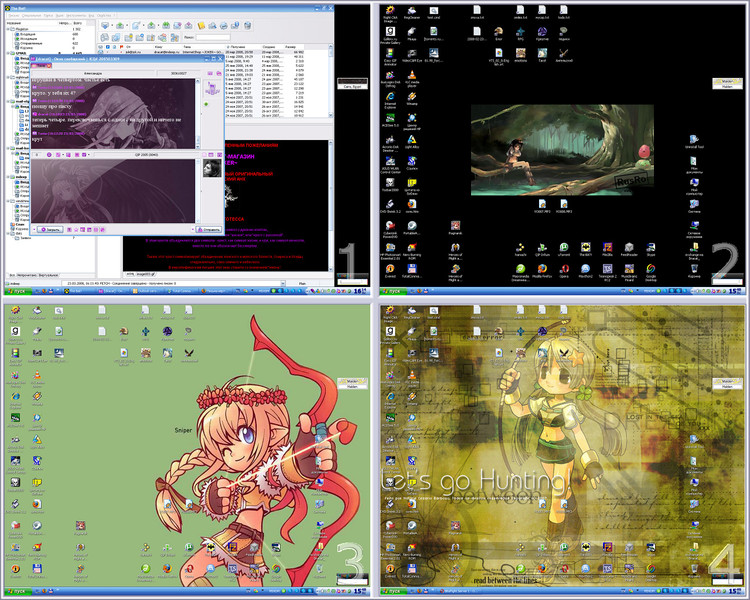750x600 pixels.
Task: Open the address book icon in The Bat! toolbar
Action: [x=201, y=25]
